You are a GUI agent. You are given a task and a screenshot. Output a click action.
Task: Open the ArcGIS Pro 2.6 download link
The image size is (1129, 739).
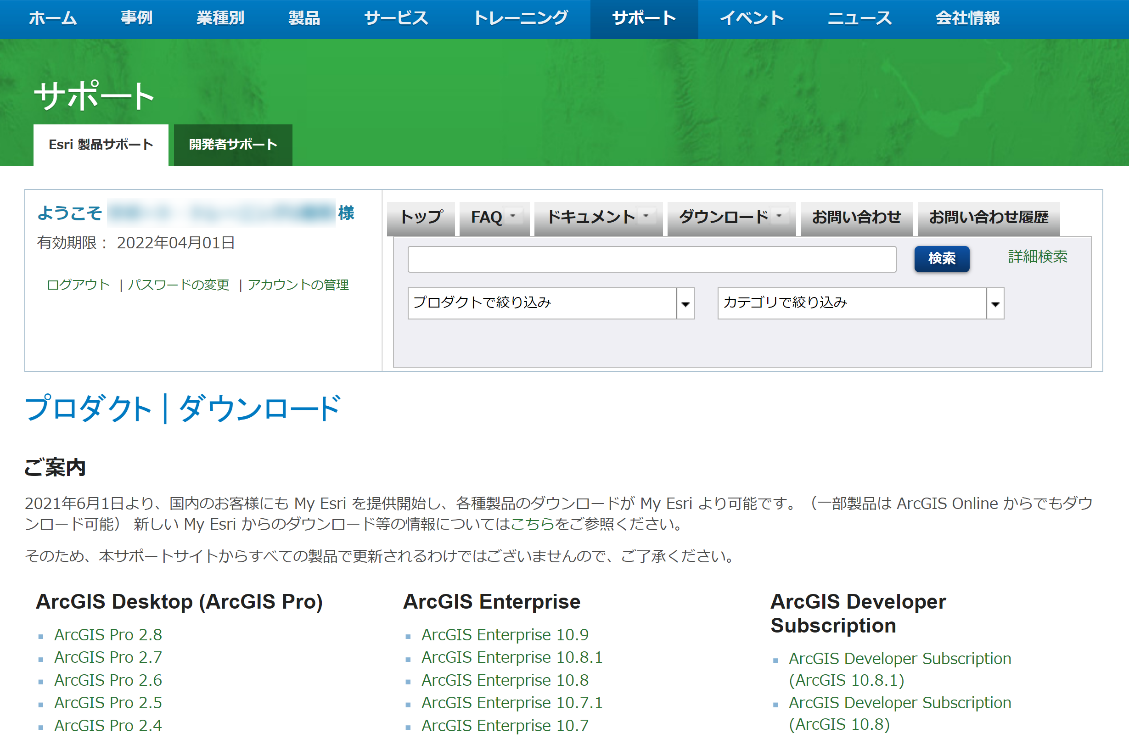tap(108, 681)
